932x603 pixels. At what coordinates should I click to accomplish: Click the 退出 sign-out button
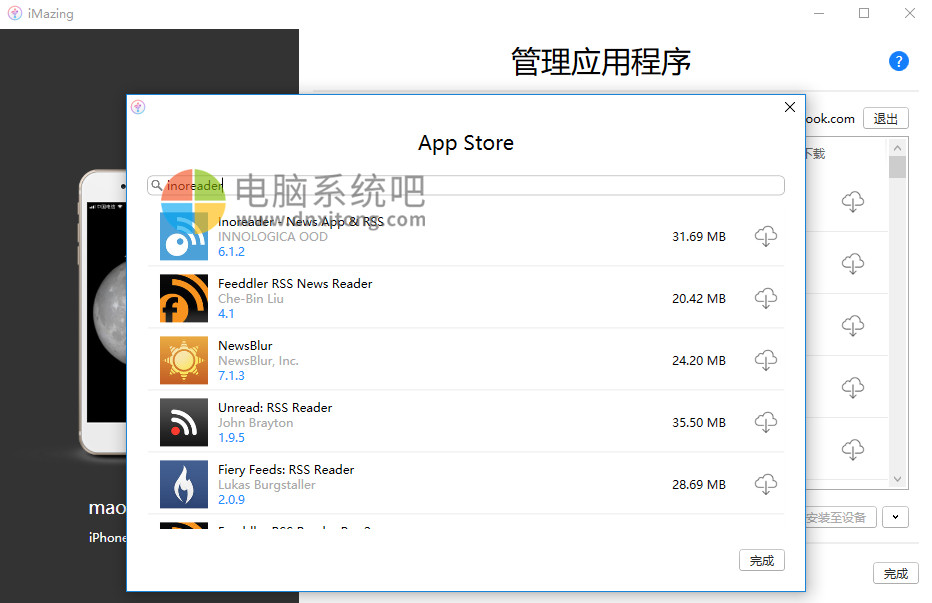click(x=886, y=118)
